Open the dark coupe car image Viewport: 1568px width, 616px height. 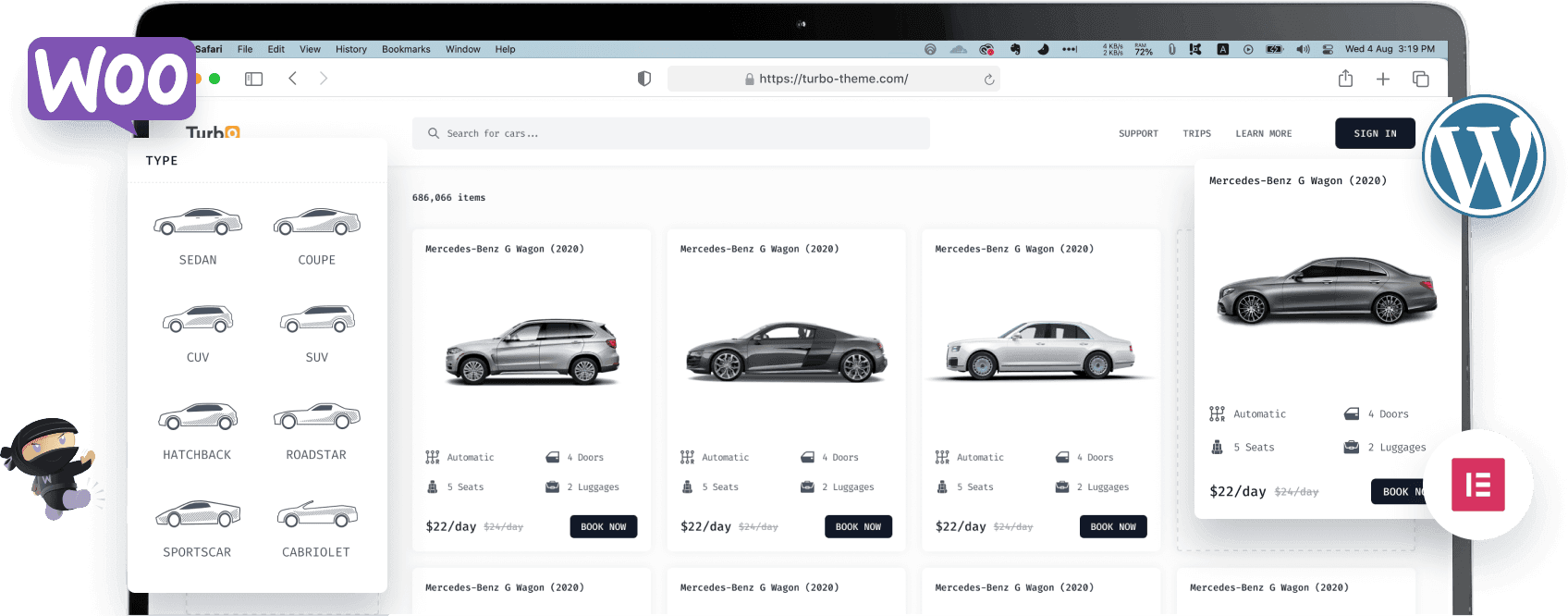pos(787,351)
